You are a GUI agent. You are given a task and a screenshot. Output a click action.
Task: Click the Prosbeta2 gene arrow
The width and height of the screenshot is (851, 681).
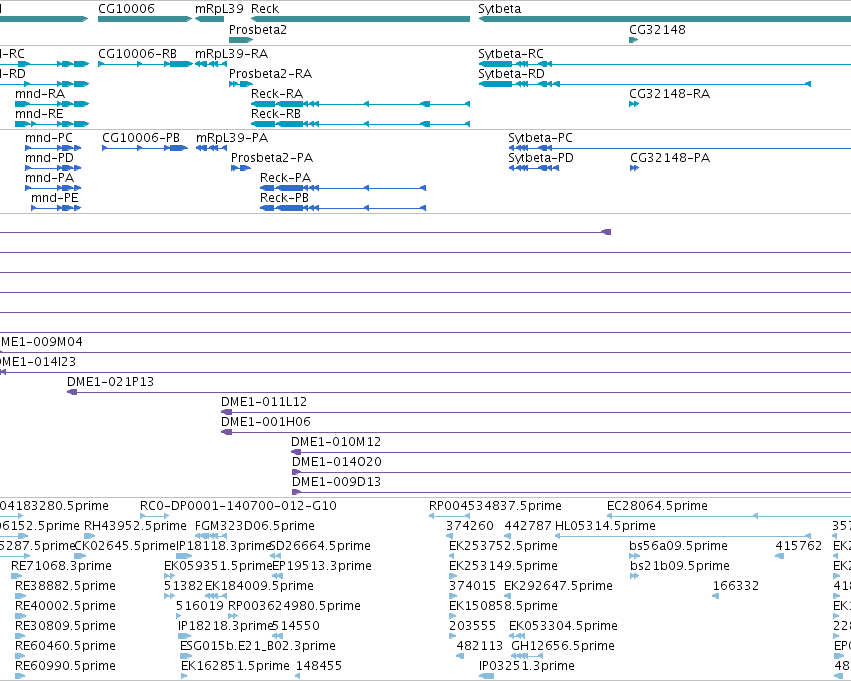(241, 40)
